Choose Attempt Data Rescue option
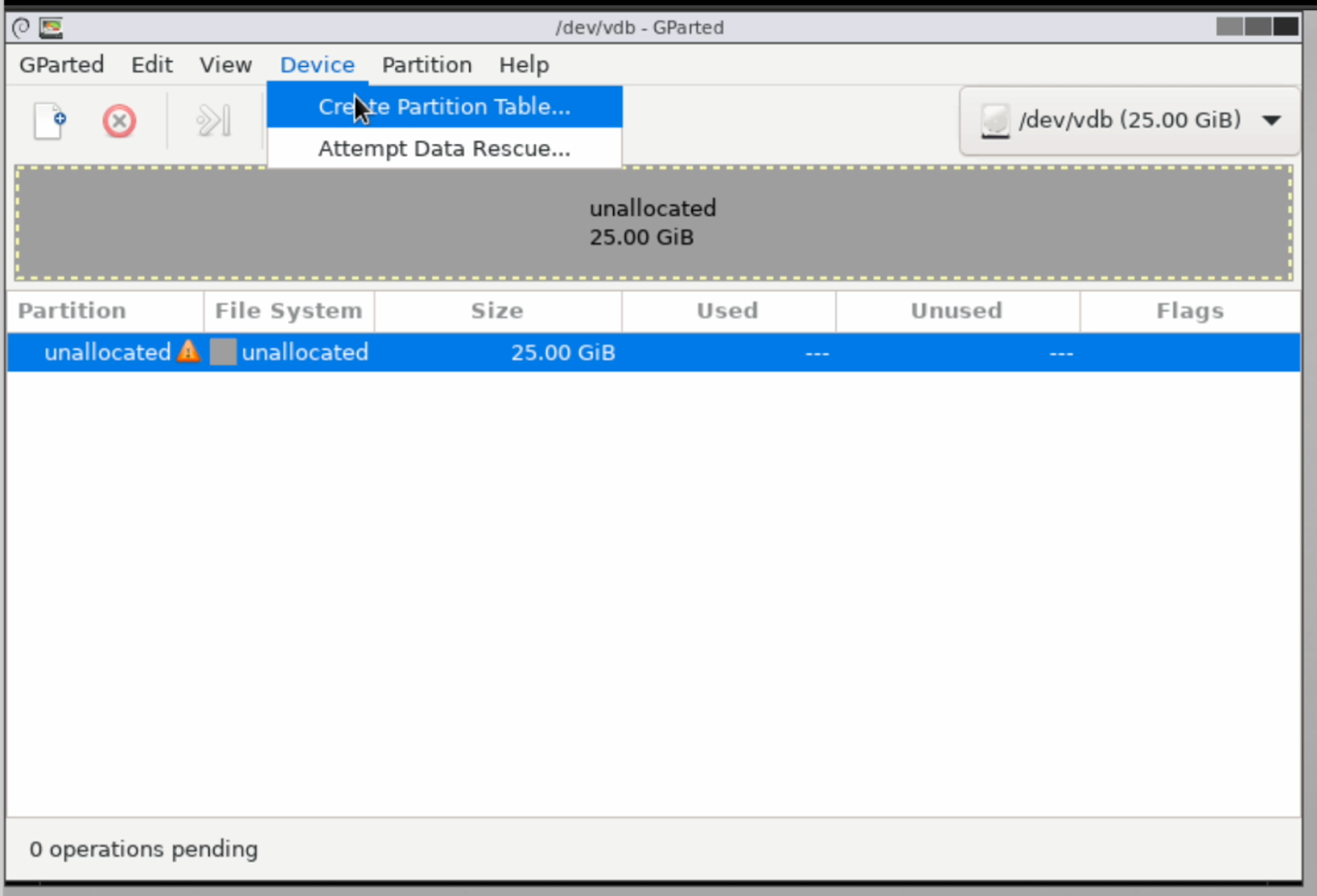This screenshot has width=1317, height=896. click(x=444, y=149)
